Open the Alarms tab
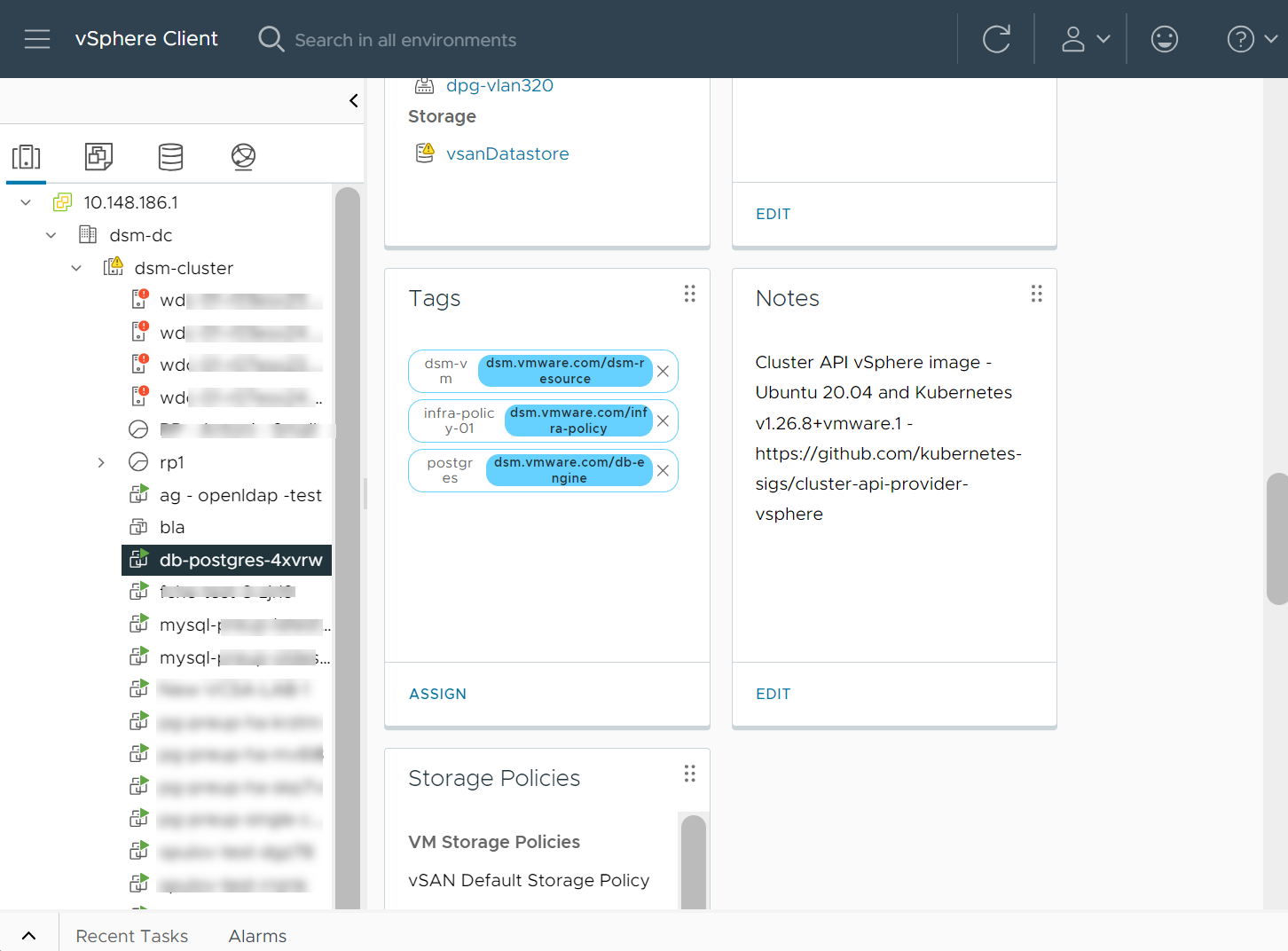The height and width of the screenshot is (951, 1288). point(257,936)
